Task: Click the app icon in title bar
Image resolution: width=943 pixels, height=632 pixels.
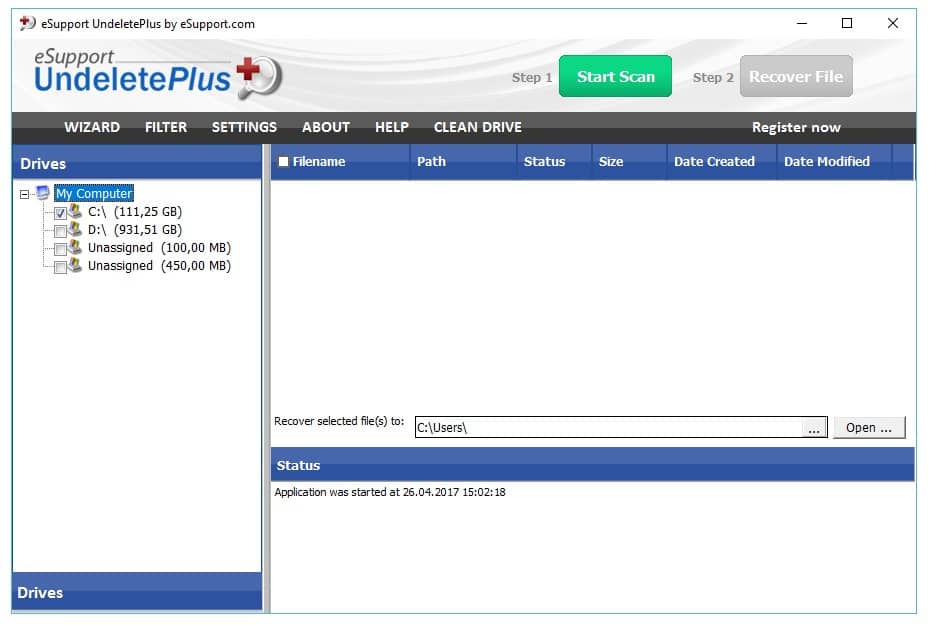Action: point(27,23)
